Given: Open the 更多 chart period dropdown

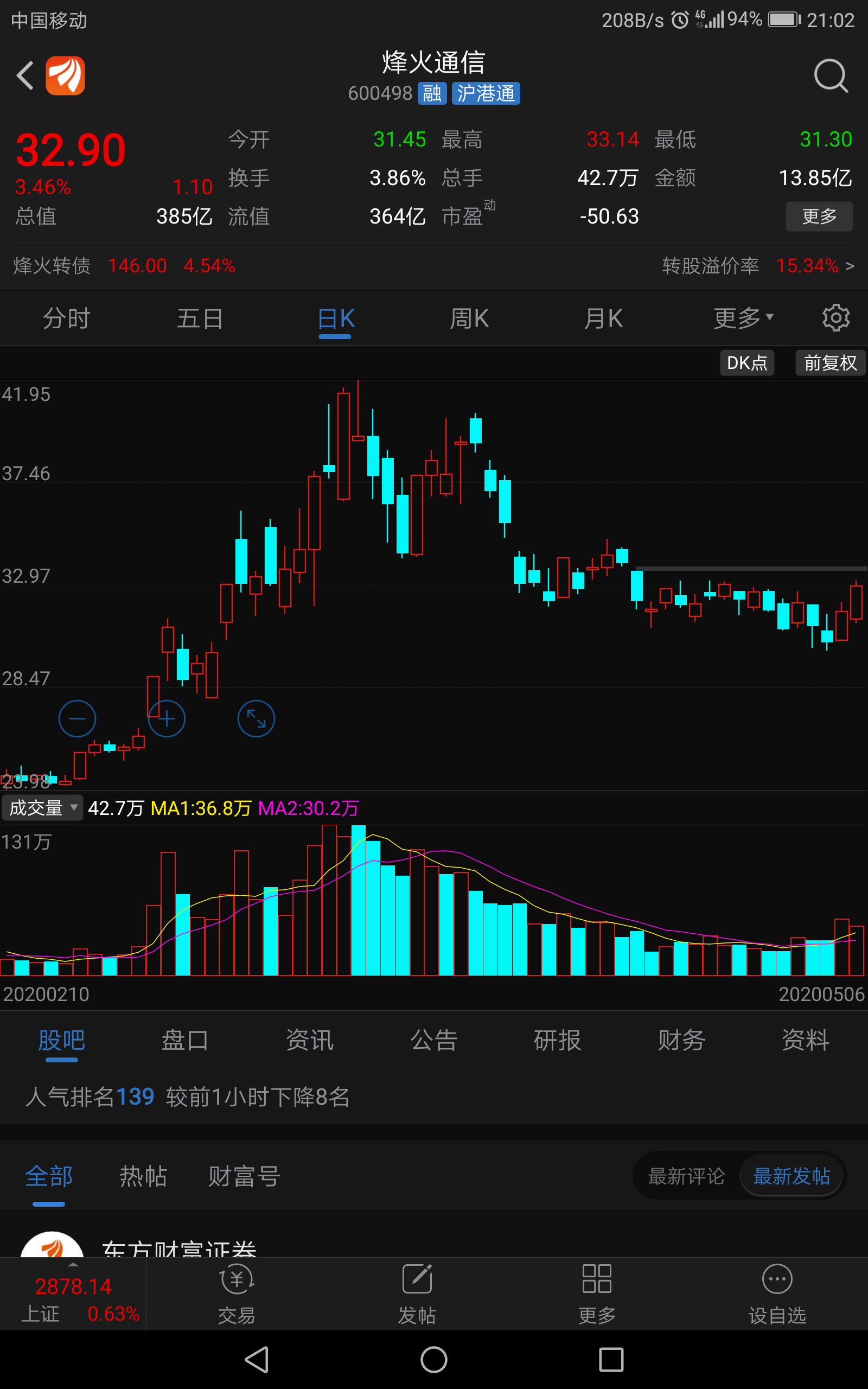Looking at the screenshot, I should [743, 318].
